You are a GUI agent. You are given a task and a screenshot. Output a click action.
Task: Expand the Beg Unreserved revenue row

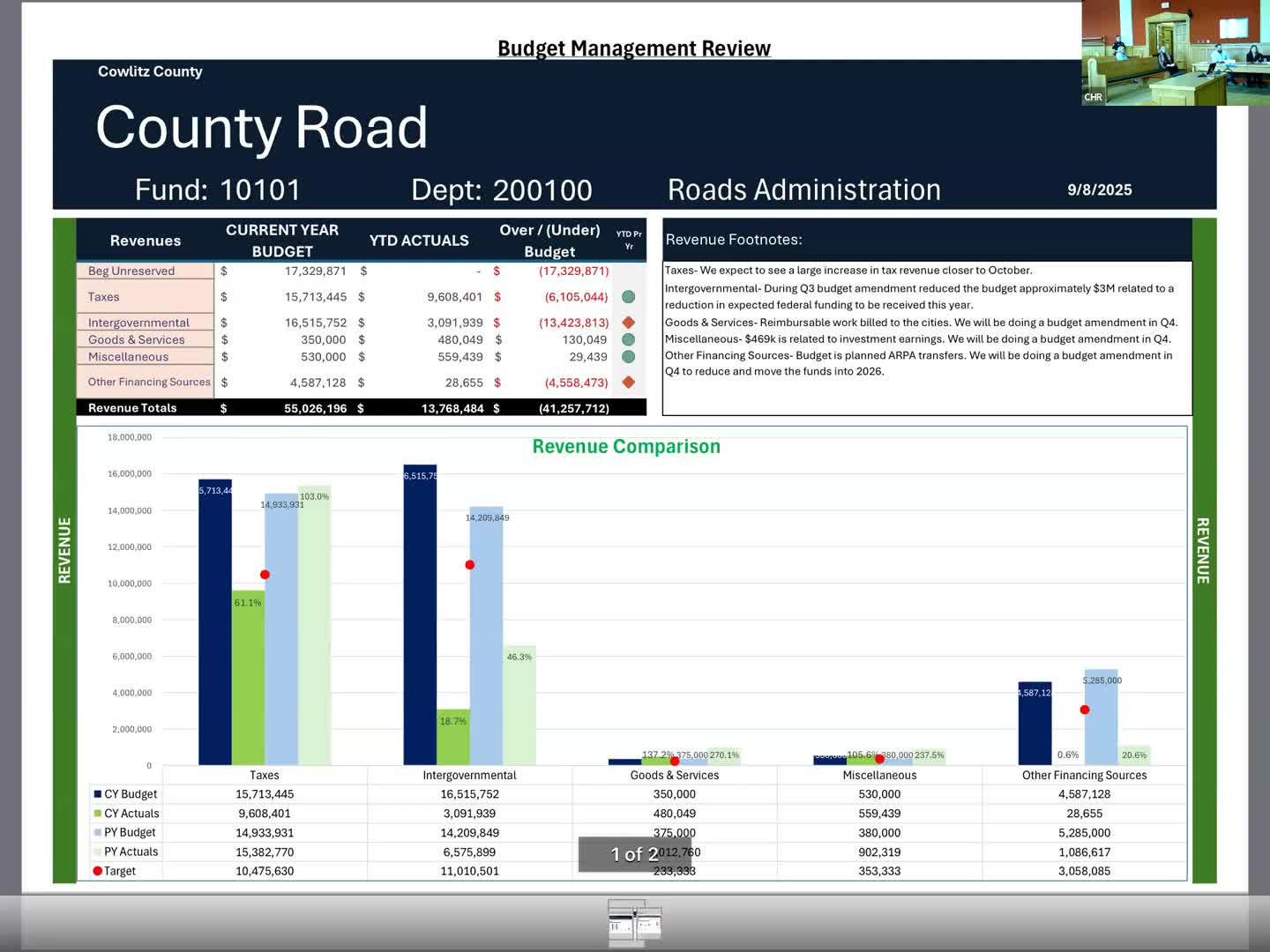132,271
